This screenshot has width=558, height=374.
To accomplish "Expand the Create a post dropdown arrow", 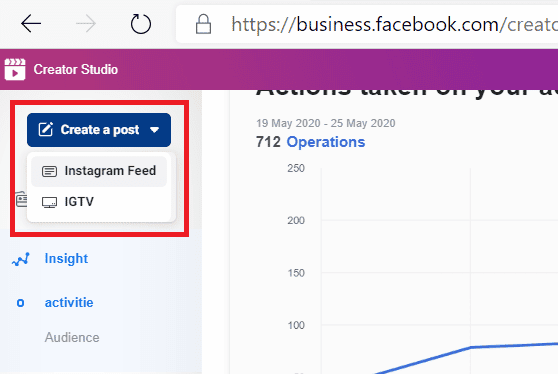I will [x=154, y=130].
